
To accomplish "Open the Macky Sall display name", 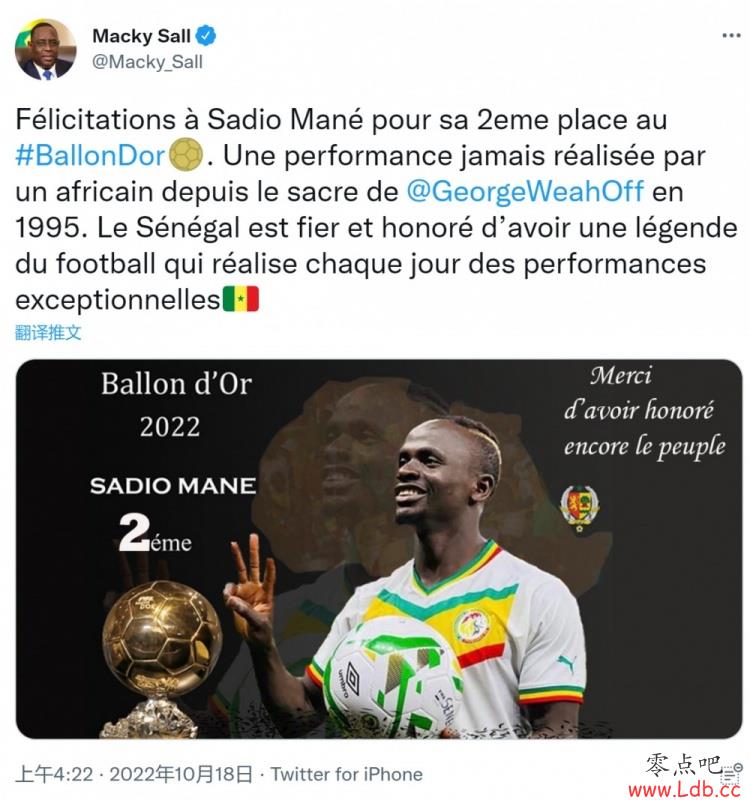I will pyautogui.click(x=141, y=36).
